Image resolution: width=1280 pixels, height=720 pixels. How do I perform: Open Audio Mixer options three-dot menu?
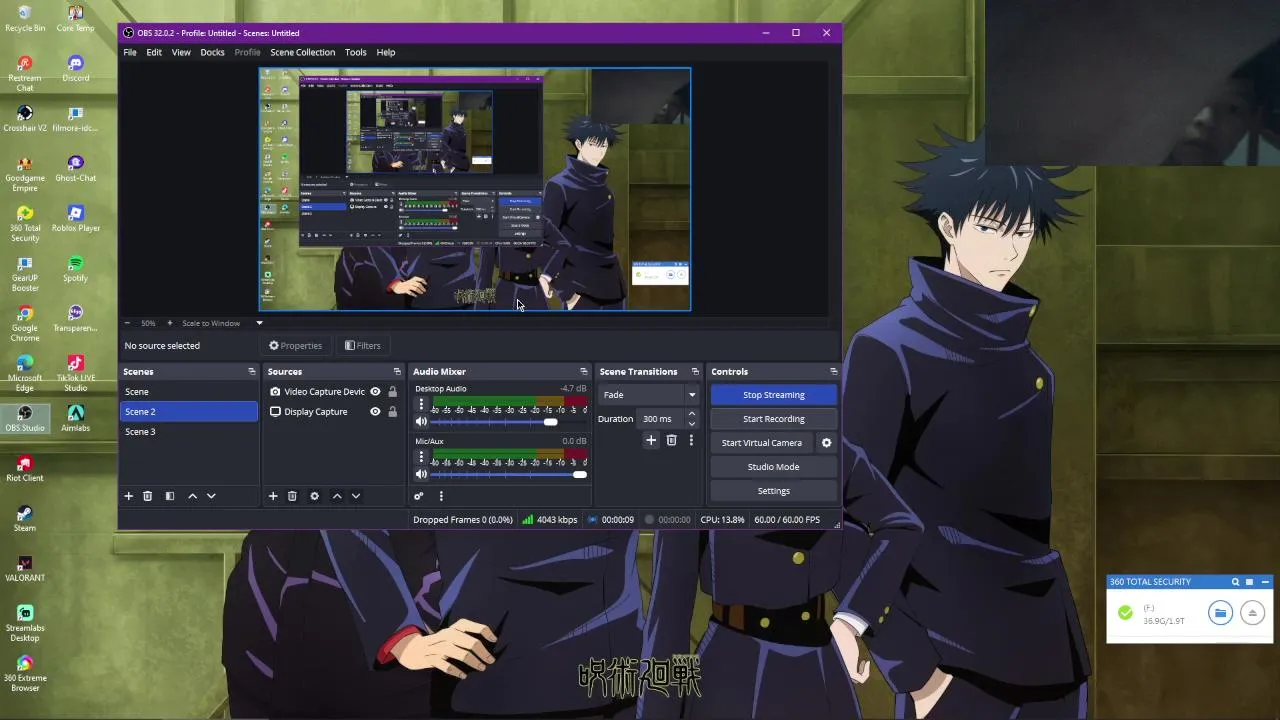pyautogui.click(x=441, y=496)
